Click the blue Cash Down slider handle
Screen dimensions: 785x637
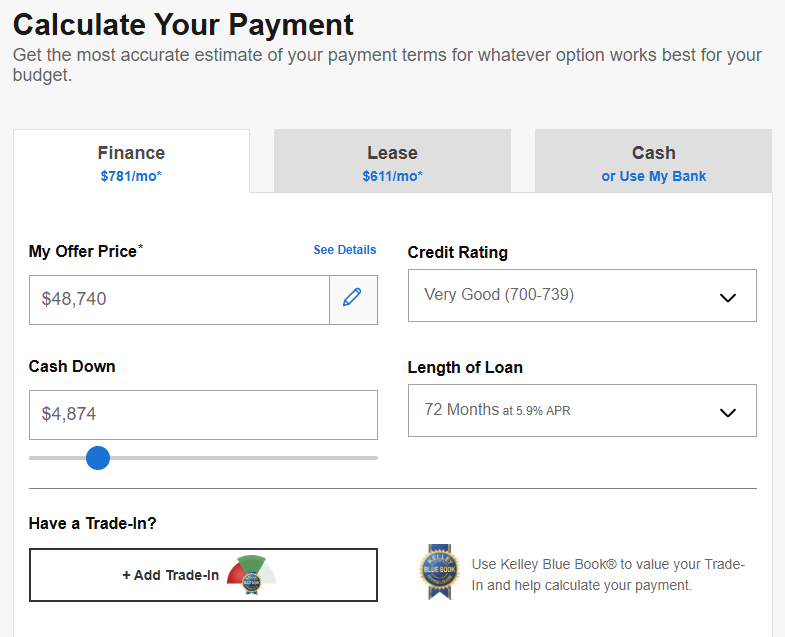coord(97,458)
